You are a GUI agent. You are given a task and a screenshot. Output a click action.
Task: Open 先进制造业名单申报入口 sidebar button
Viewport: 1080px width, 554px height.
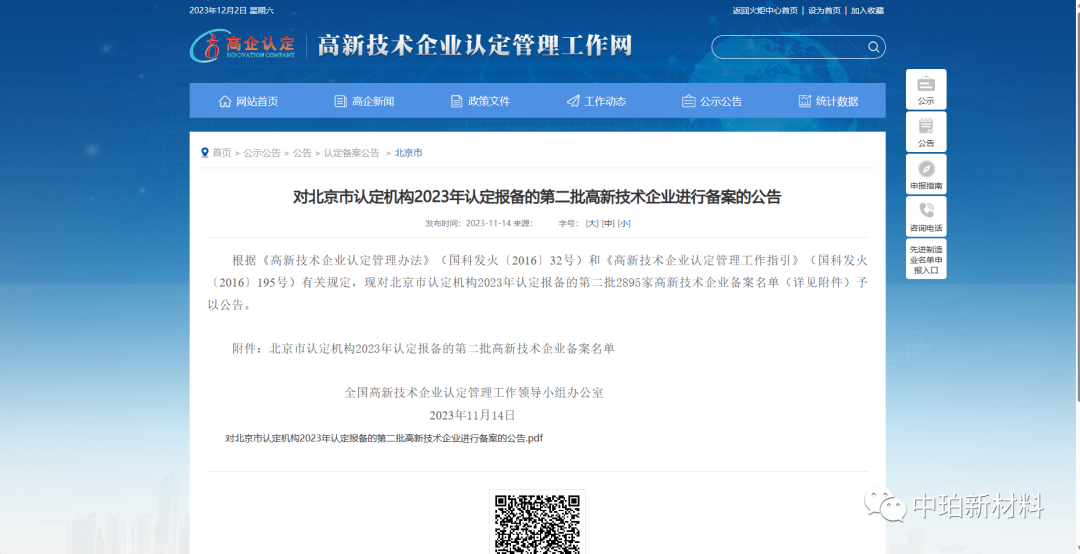926,259
